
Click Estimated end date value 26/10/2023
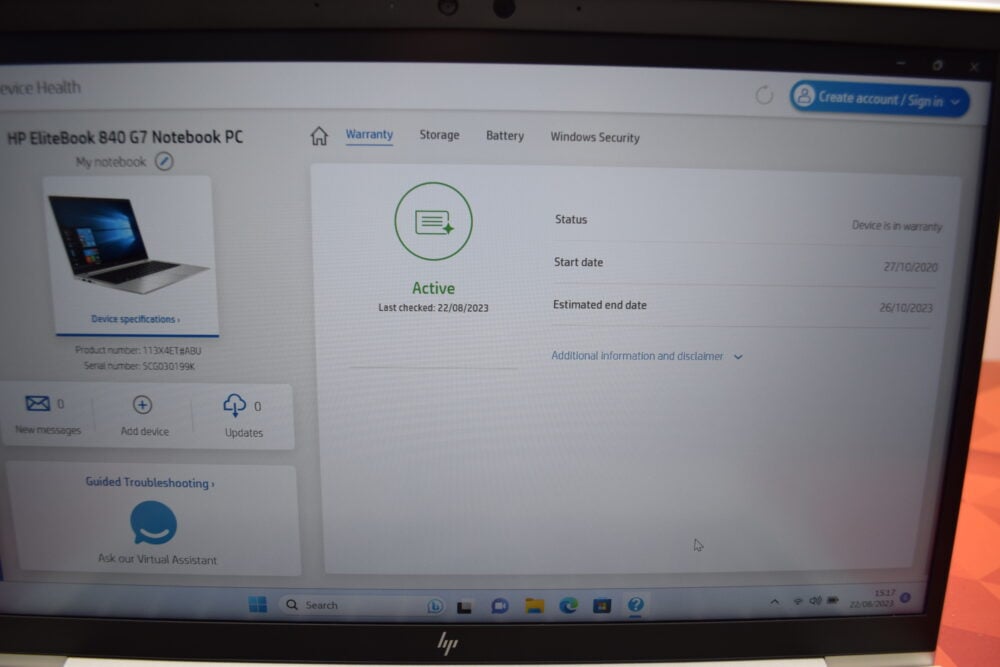(906, 307)
